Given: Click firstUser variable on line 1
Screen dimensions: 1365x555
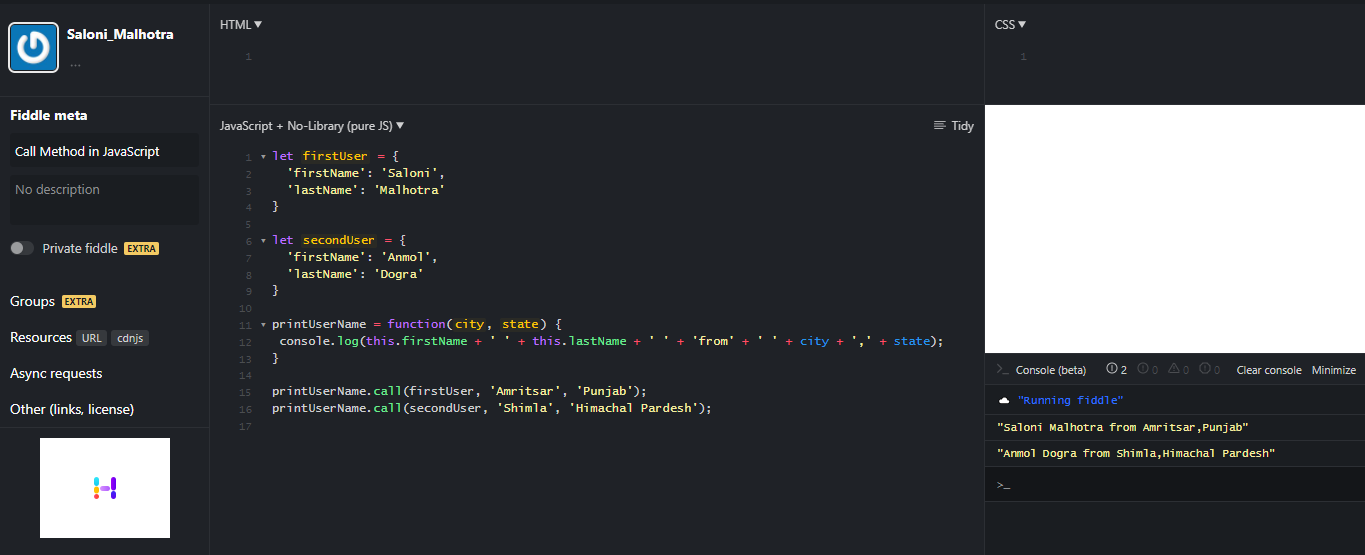Looking at the screenshot, I should (335, 156).
